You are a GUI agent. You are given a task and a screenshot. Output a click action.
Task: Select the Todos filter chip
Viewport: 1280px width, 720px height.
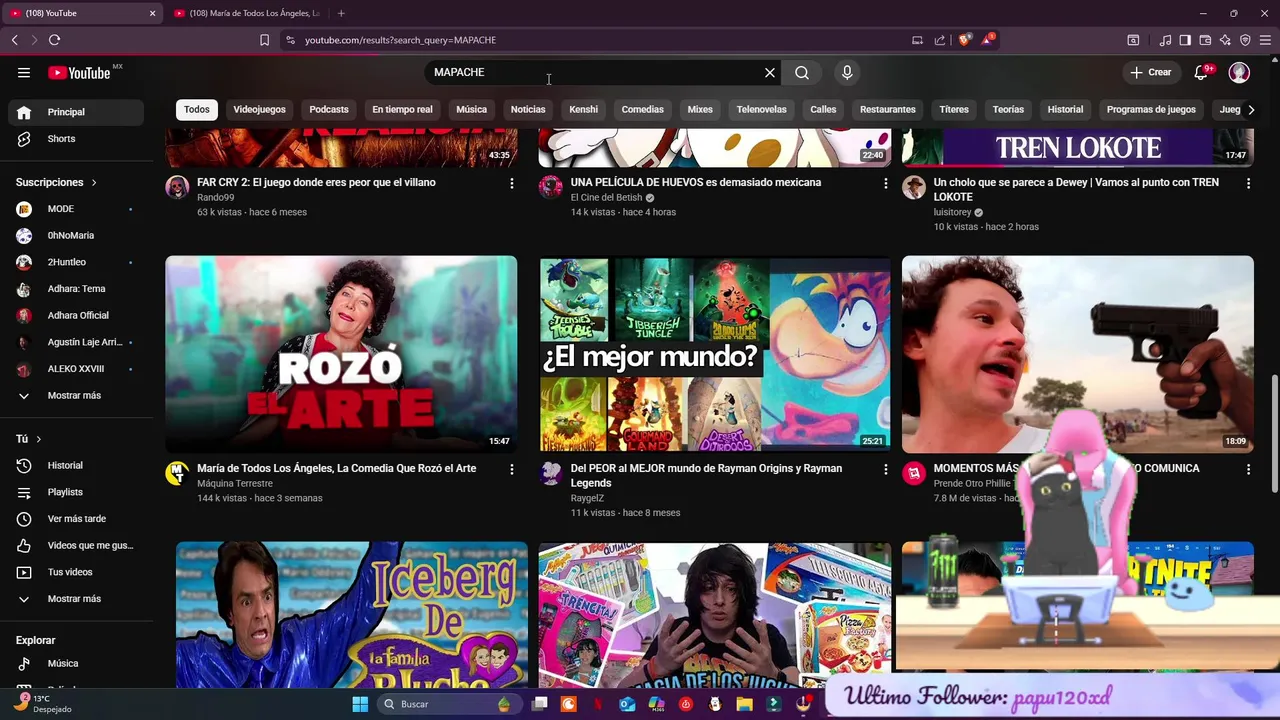[197, 109]
